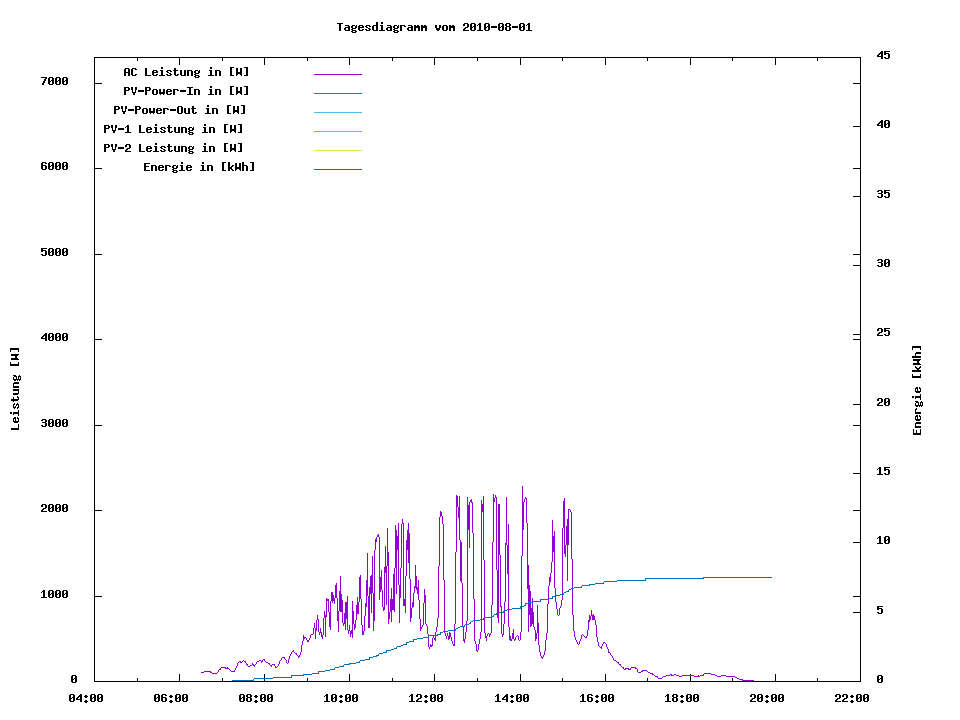Click the yellow PV-2 Leistung legend line

click(x=337, y=150)
